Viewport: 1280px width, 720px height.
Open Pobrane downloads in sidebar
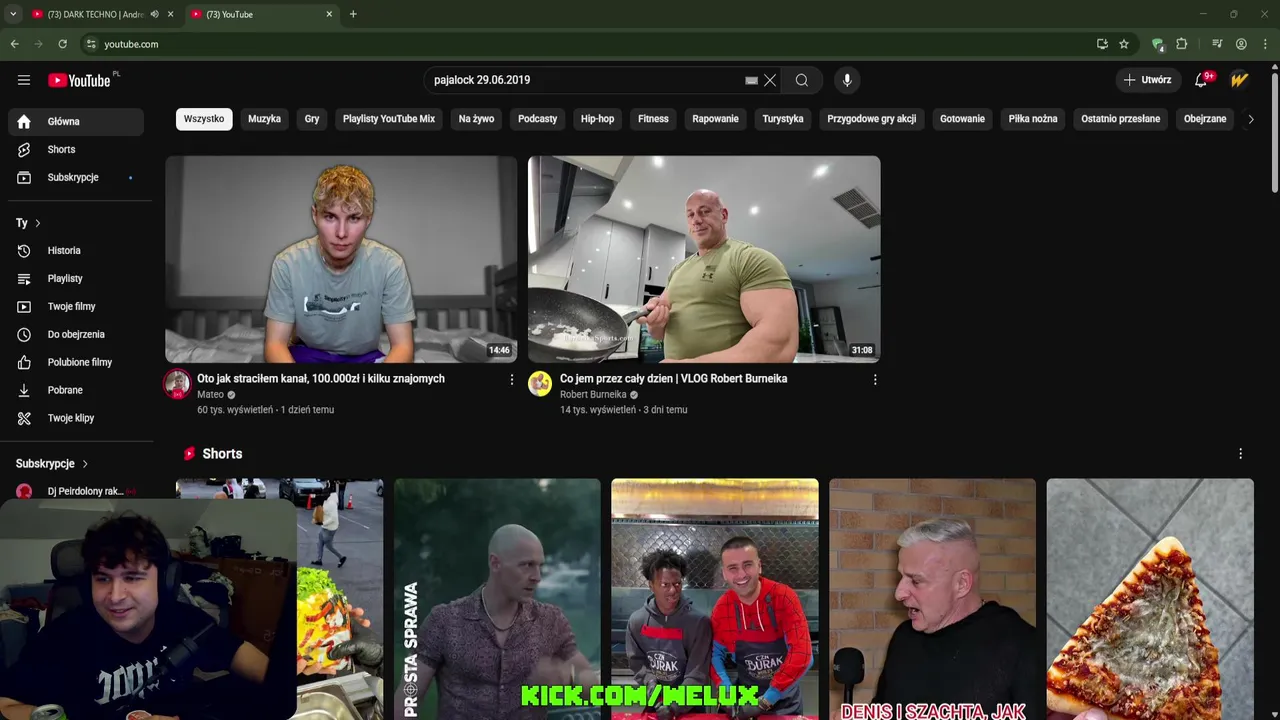point(76,390)
